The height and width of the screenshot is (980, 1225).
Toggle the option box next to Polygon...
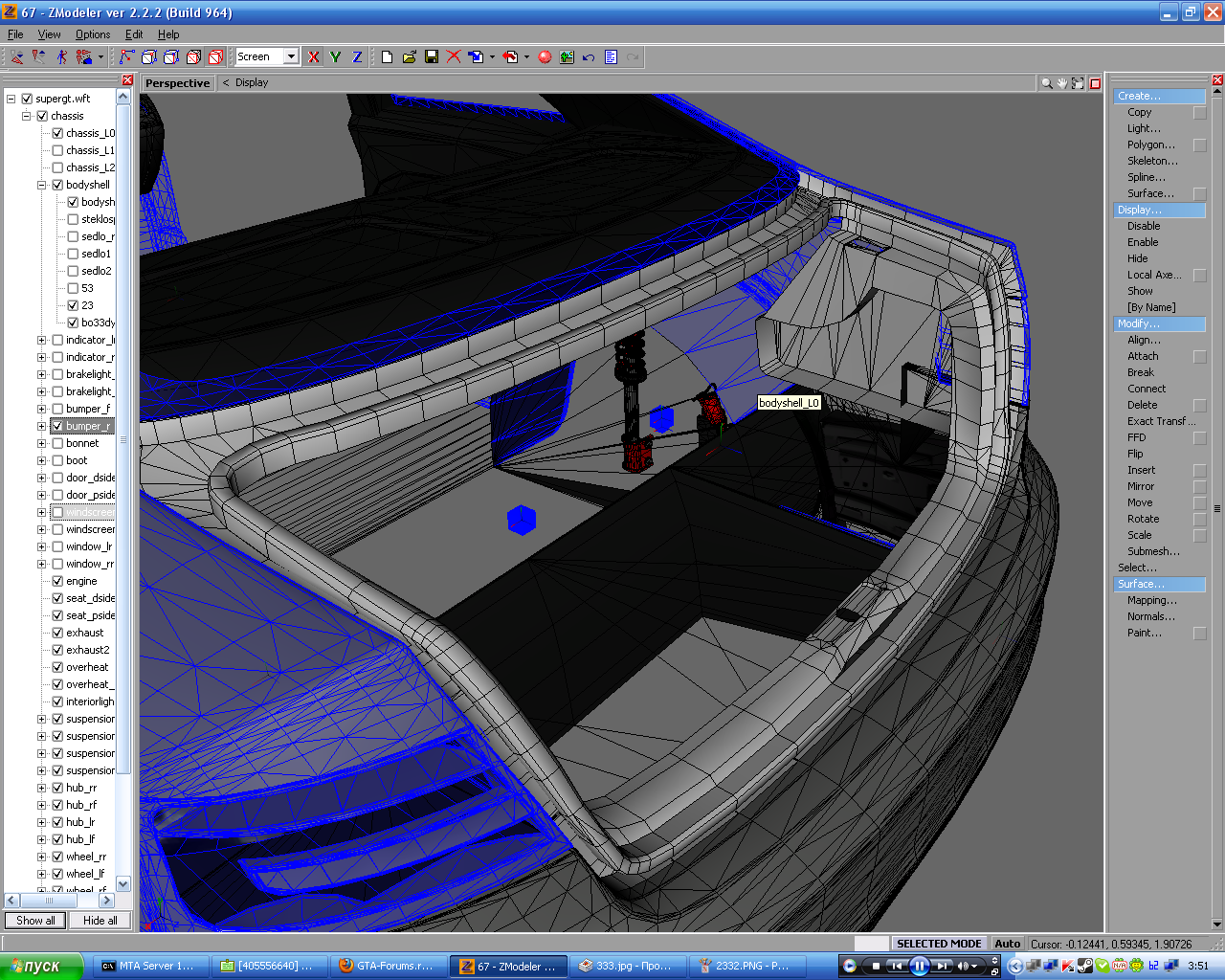pyautogui.click(x=1200, y=145)
